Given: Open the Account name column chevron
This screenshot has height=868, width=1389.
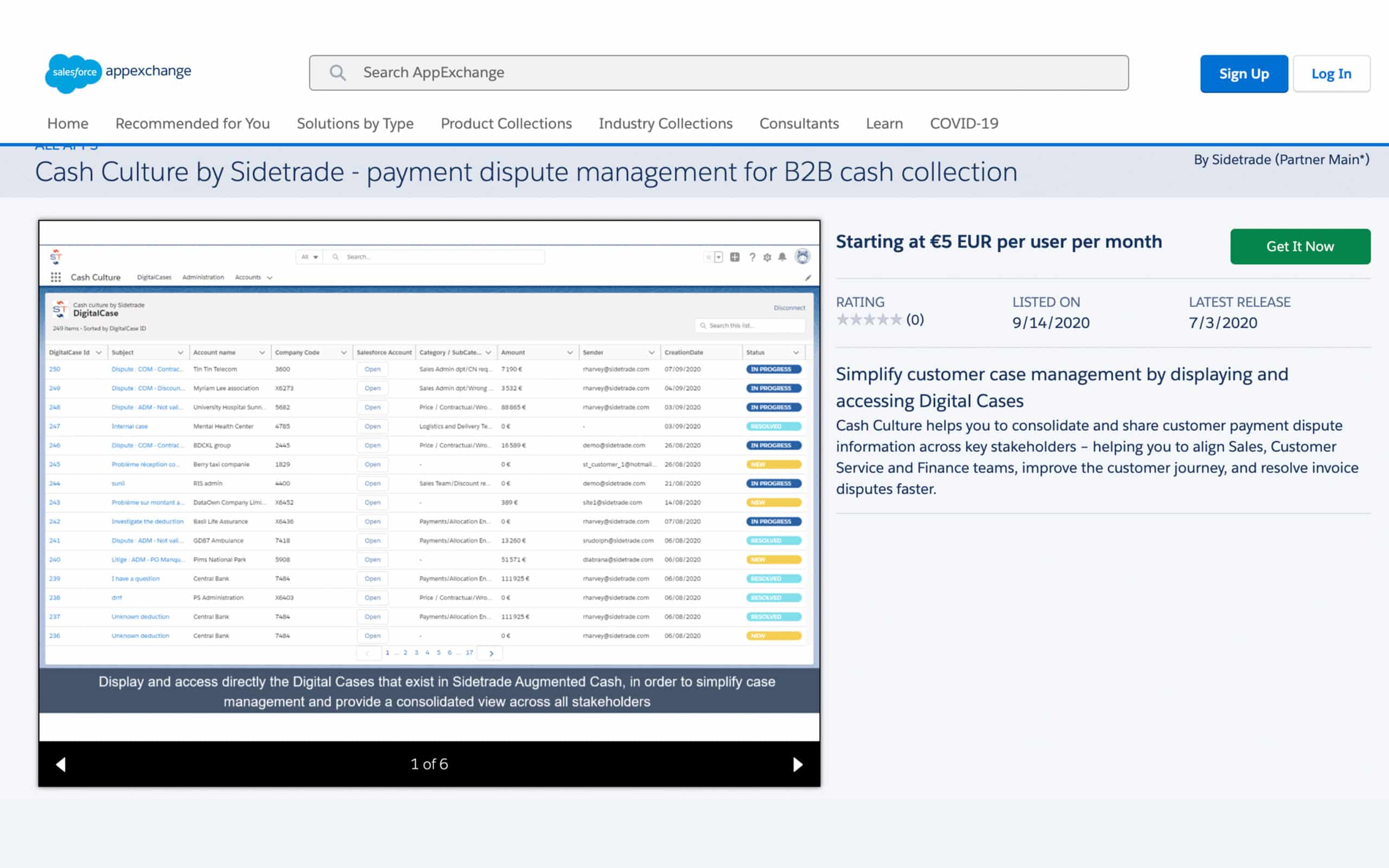Looking at the screenshot, I should [x=262, y=353].
